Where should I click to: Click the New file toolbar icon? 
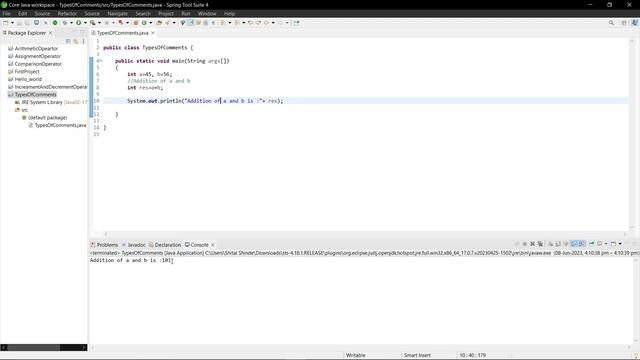click(x=6, y=23)
